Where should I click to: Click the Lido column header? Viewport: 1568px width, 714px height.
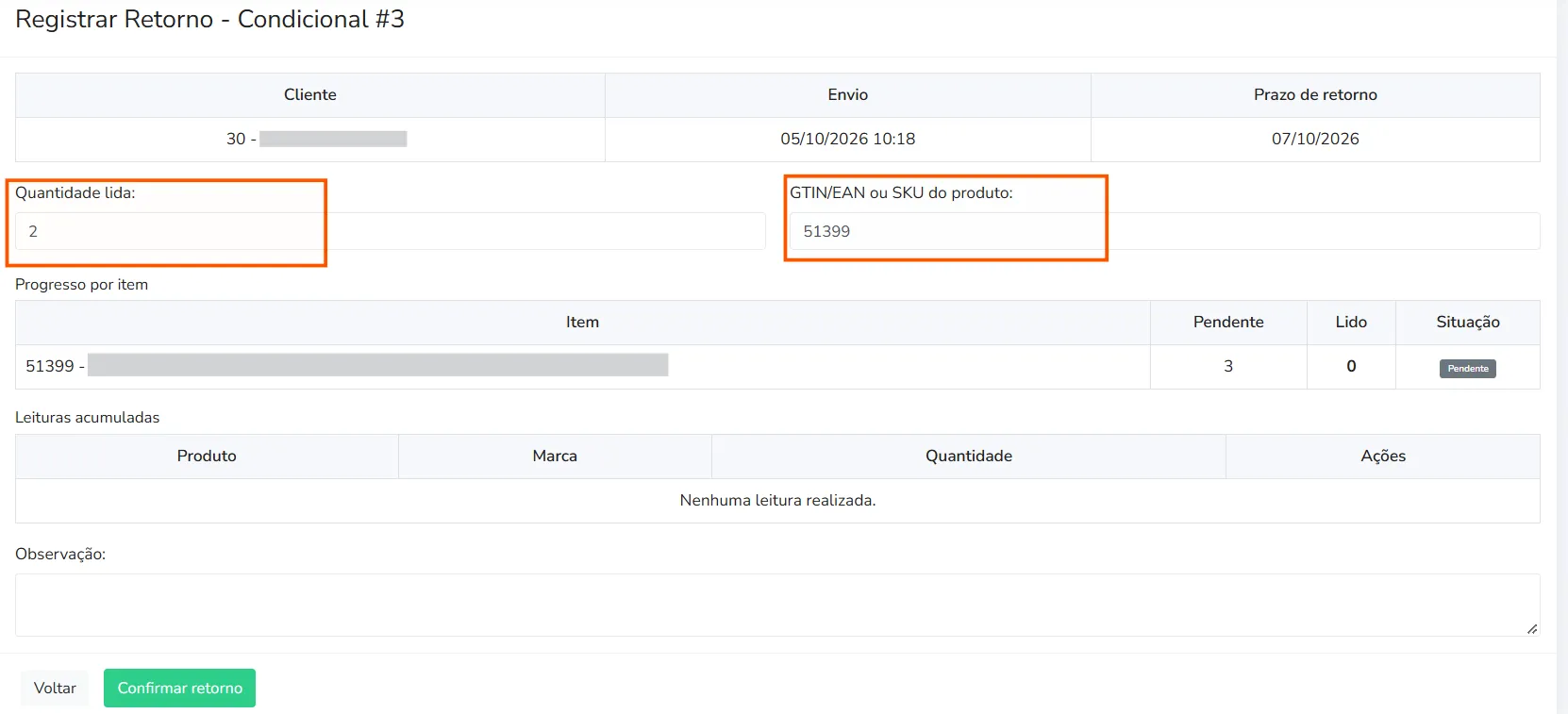tap(1351, 322)
